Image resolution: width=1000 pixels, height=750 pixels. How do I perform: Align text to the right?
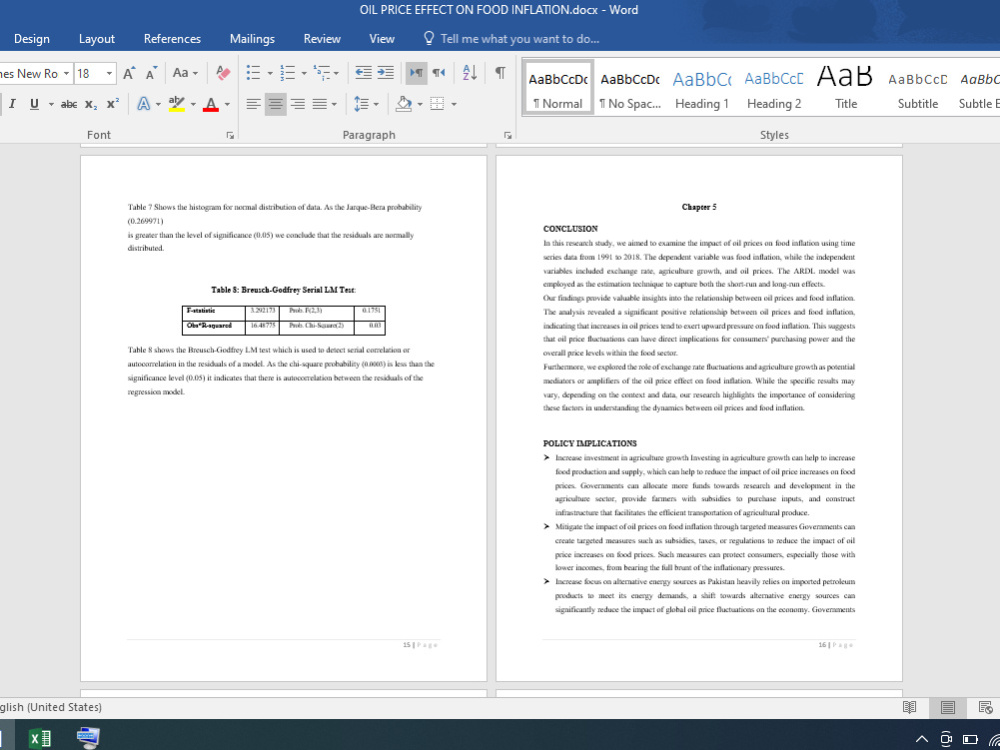click(x=298, y=104)
